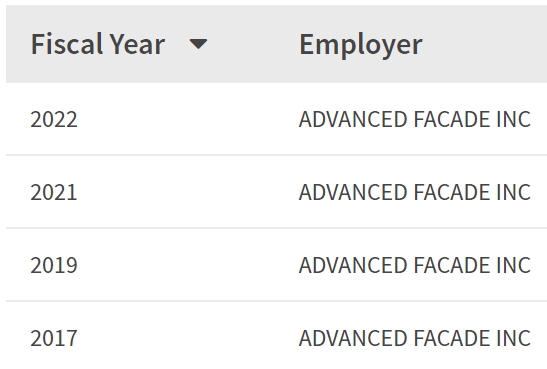Open ADVANCED FACADE INC in 2017 row
547x369 pixels.
[415, 338]
